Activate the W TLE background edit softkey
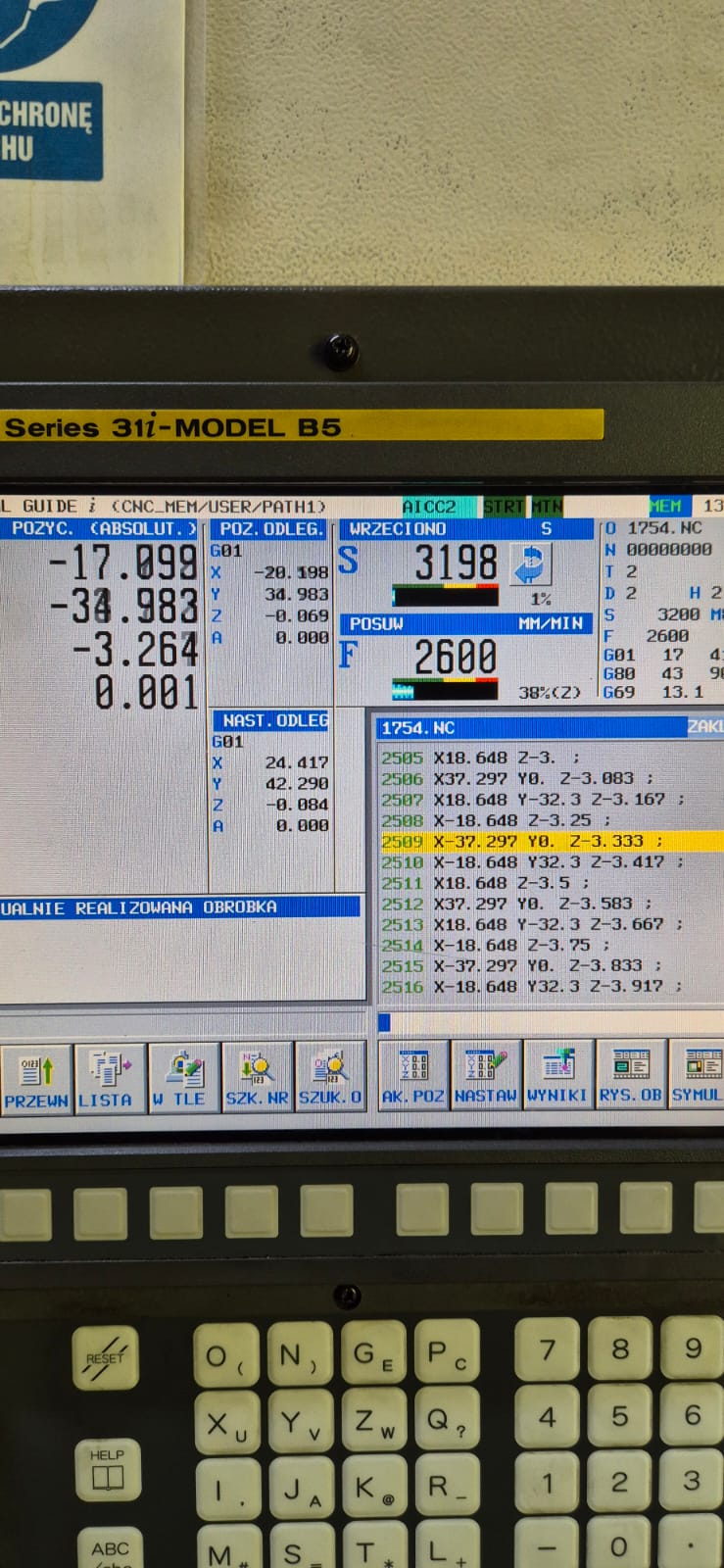Screen dimensions: 724x1568 point(183,1078)
